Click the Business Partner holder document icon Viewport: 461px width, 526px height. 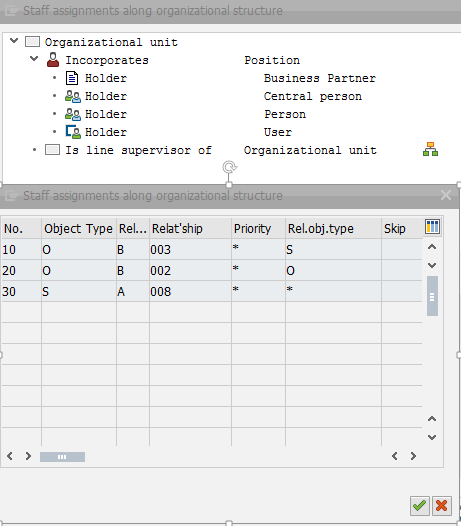[x=72, y=78]
